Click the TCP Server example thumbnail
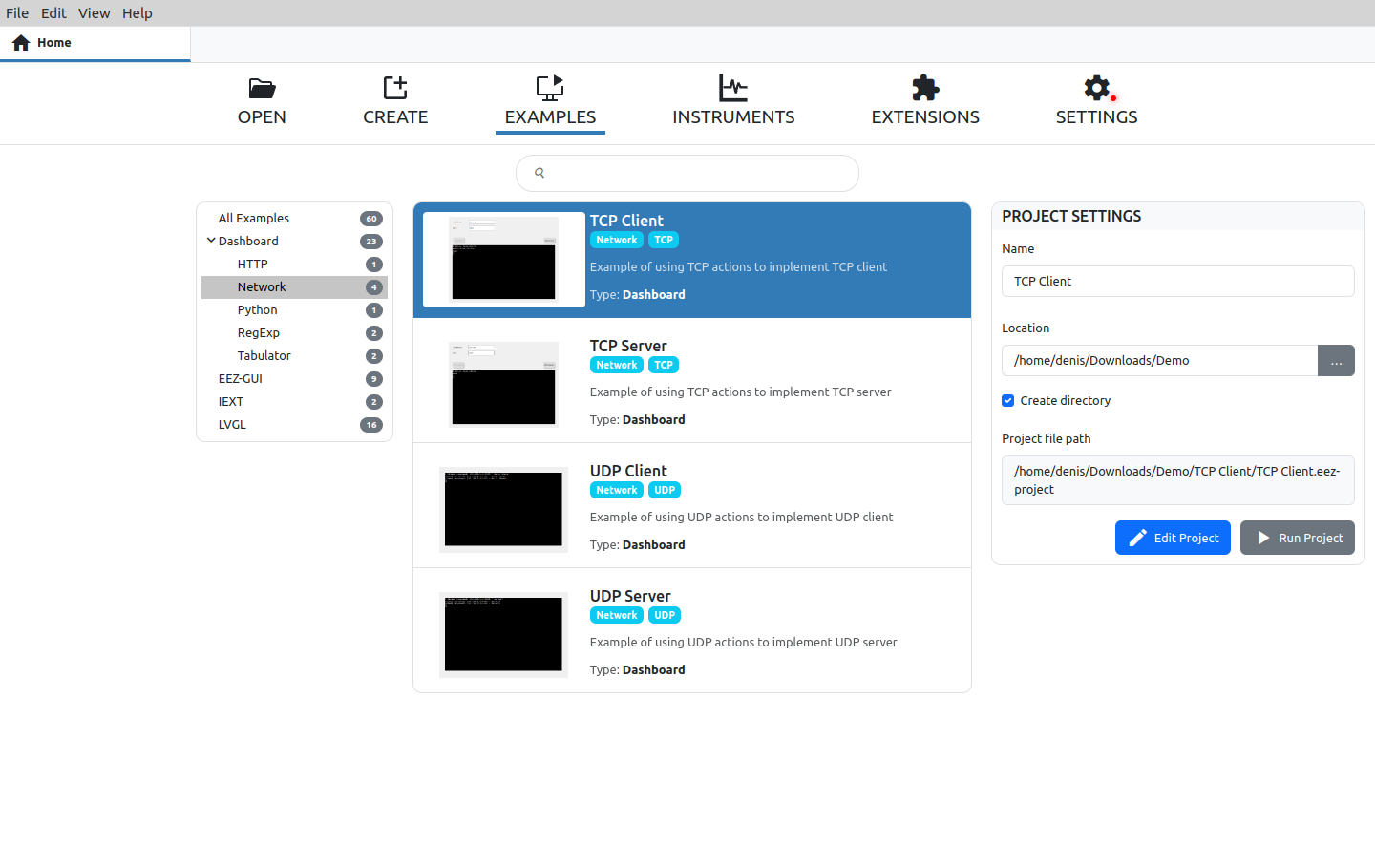The image size is (1375, 868). (504, 384)
